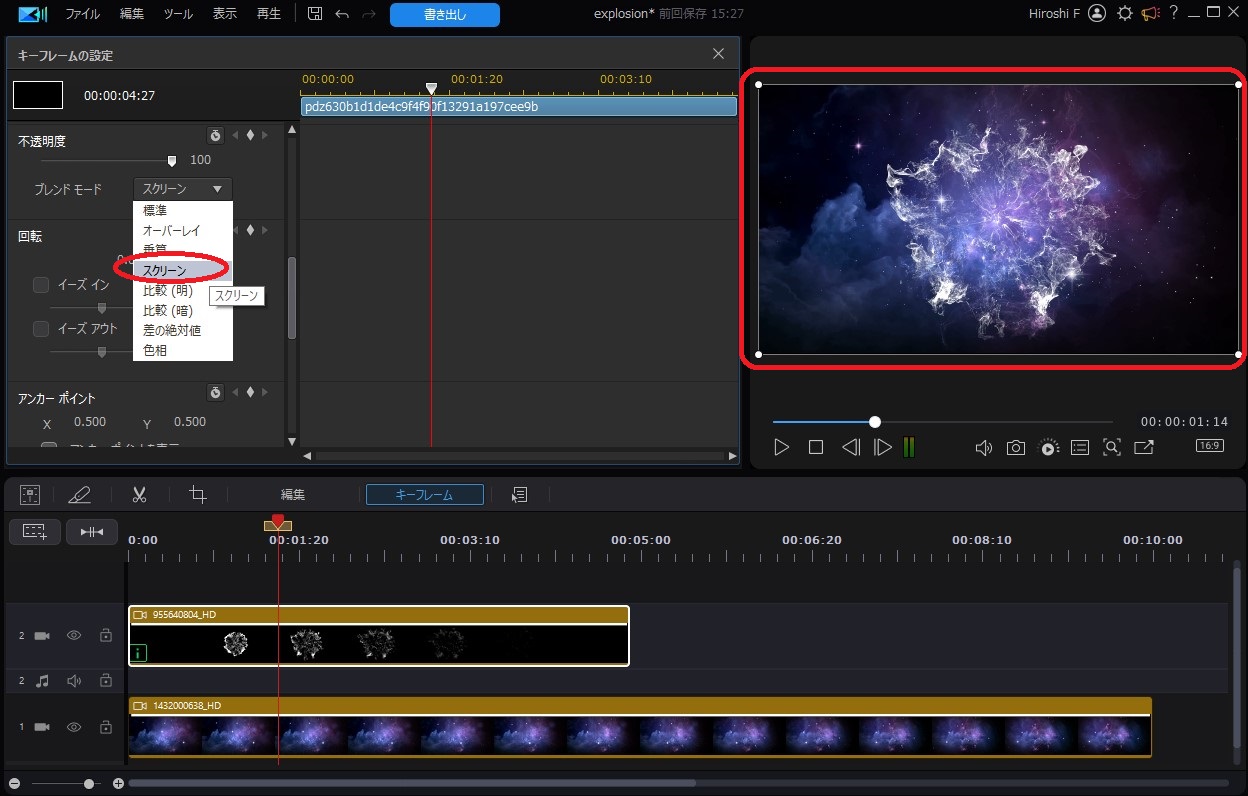Hide video track 1 with its eye icon
The image size is (1248, 796).
point(74,727)
